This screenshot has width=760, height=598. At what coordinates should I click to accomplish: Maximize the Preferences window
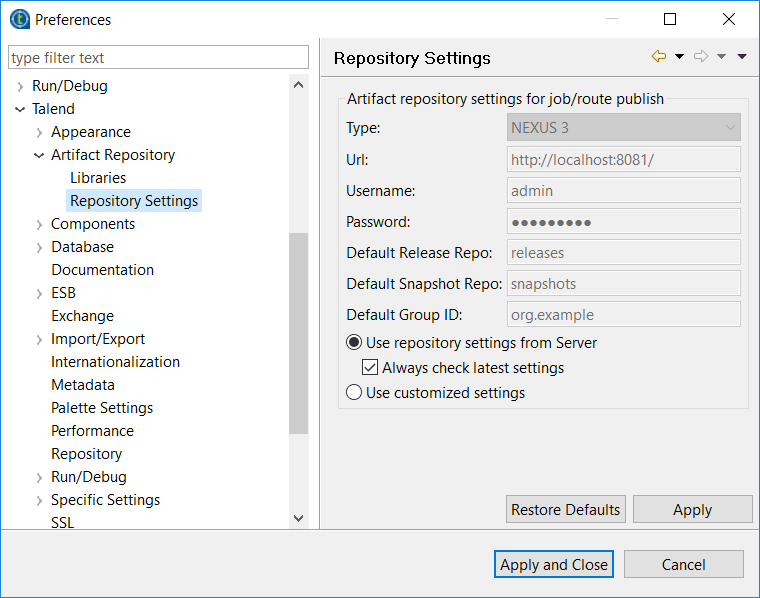pos(670,19)
